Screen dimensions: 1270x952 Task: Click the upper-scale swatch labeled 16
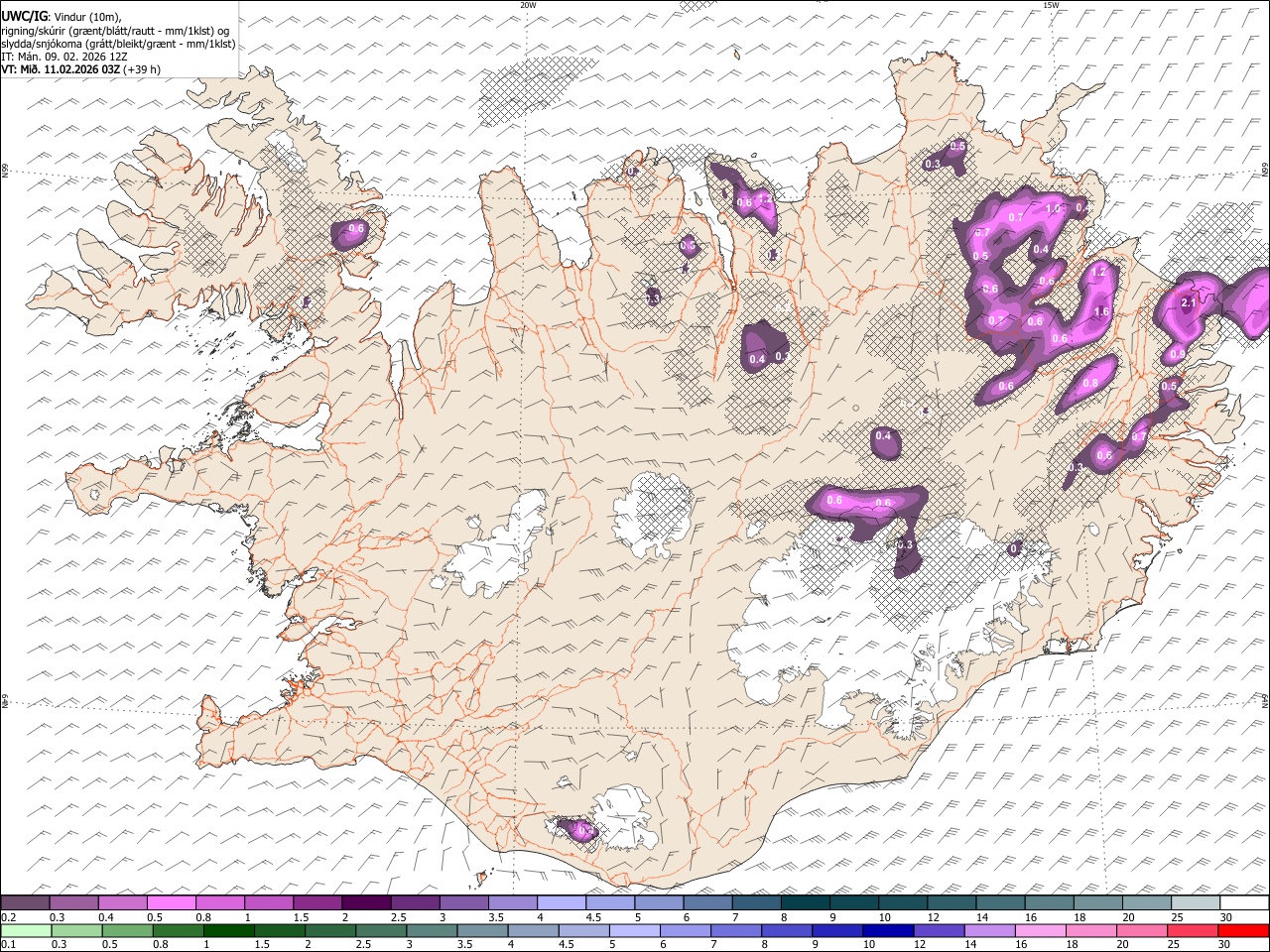pyautogui.click(x=1049, y=903)
